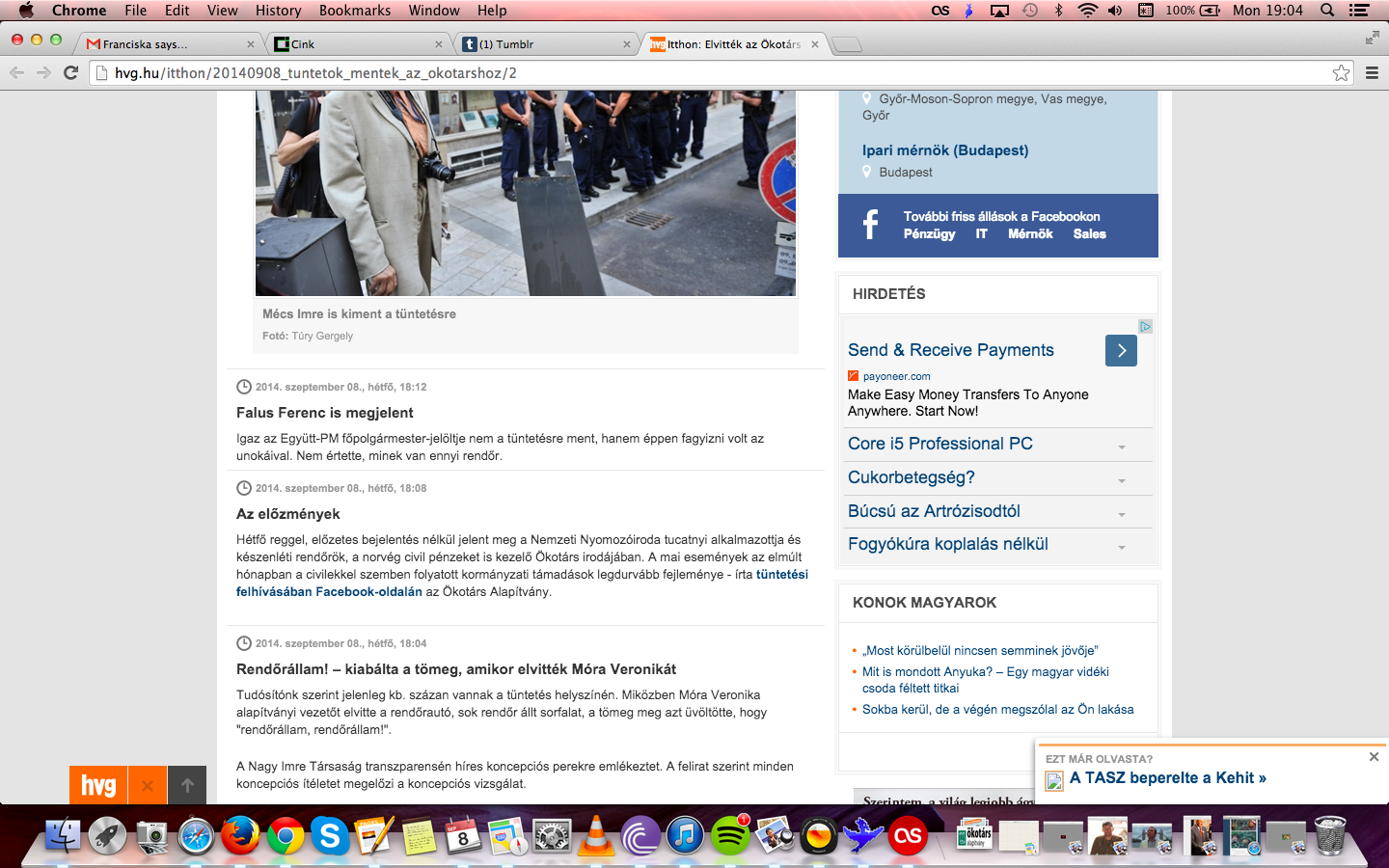Viewport: 1389px width, 868px height.
Task: Close the 'Ezt már olvasta?' popup
Action: (1374, 757)
